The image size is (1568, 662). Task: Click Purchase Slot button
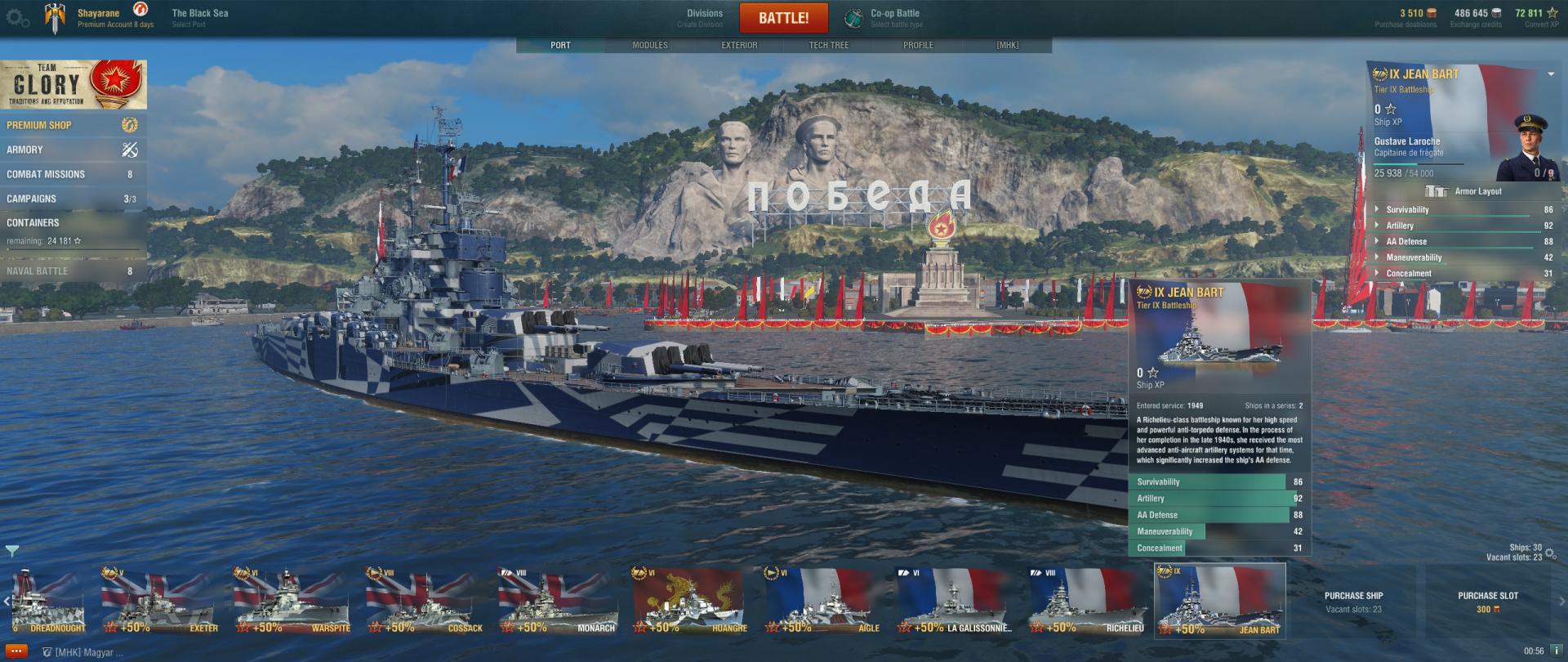pos(1488,602)
